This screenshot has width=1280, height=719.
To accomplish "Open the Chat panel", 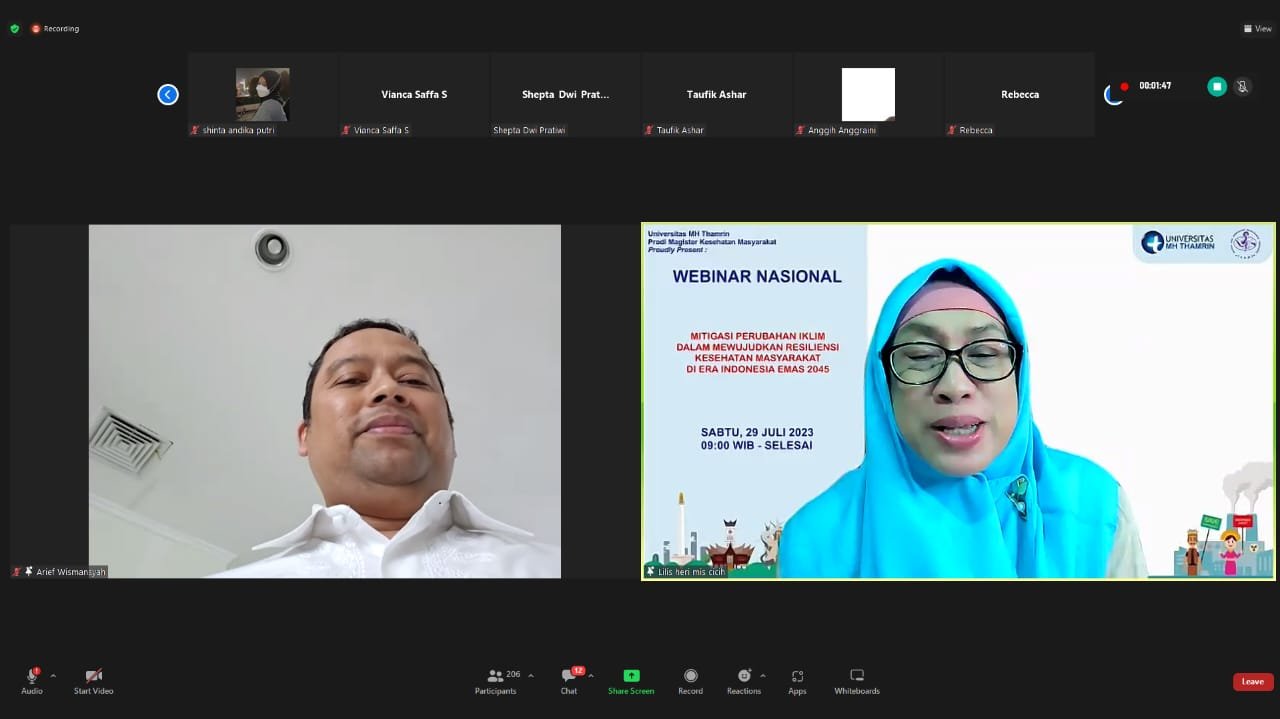I will [x=569, y=681].
